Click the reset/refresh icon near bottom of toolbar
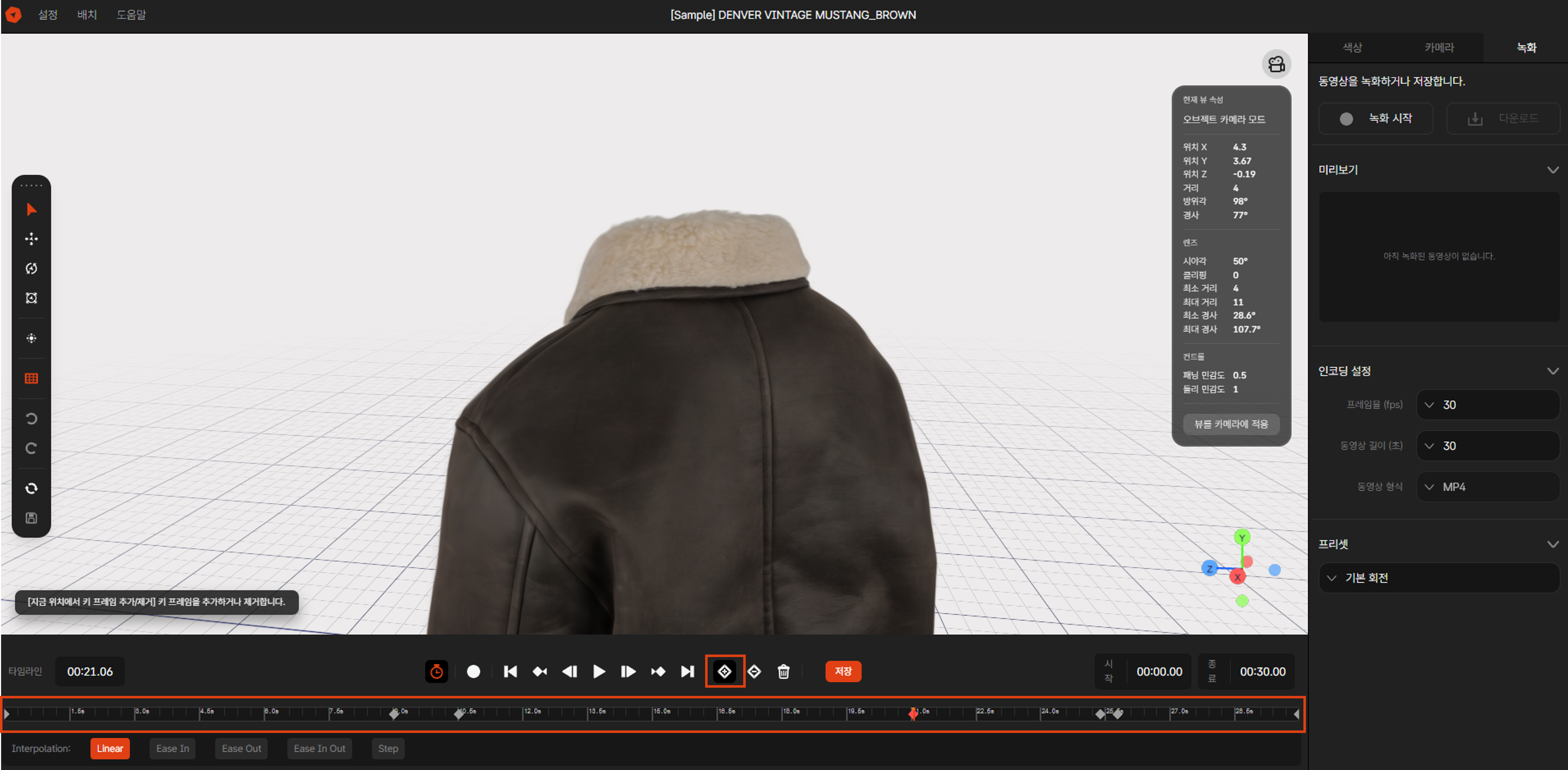1568x770 pixels. [x=31, y=488]
